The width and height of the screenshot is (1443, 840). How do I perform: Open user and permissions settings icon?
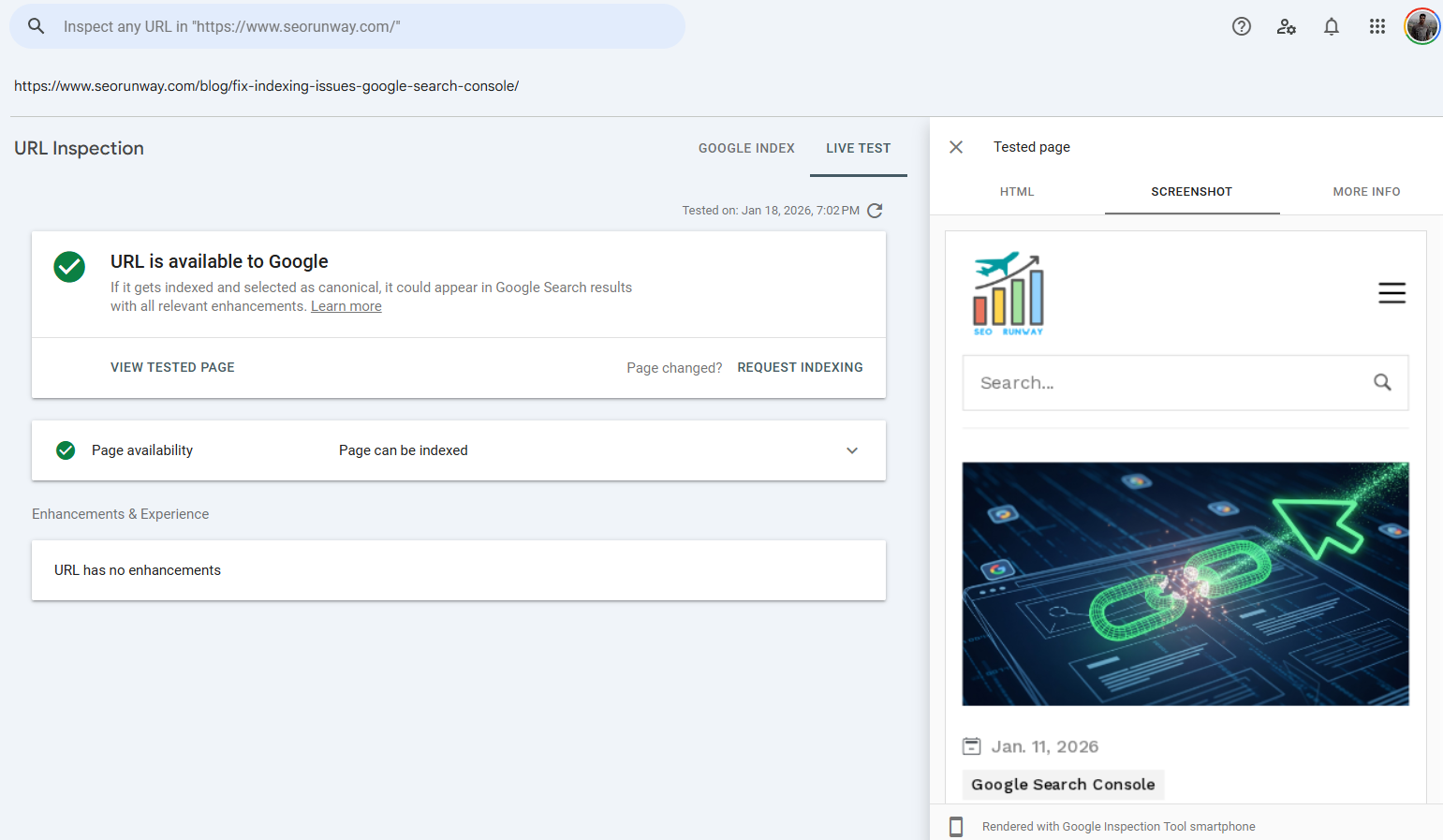point(1286,26)
